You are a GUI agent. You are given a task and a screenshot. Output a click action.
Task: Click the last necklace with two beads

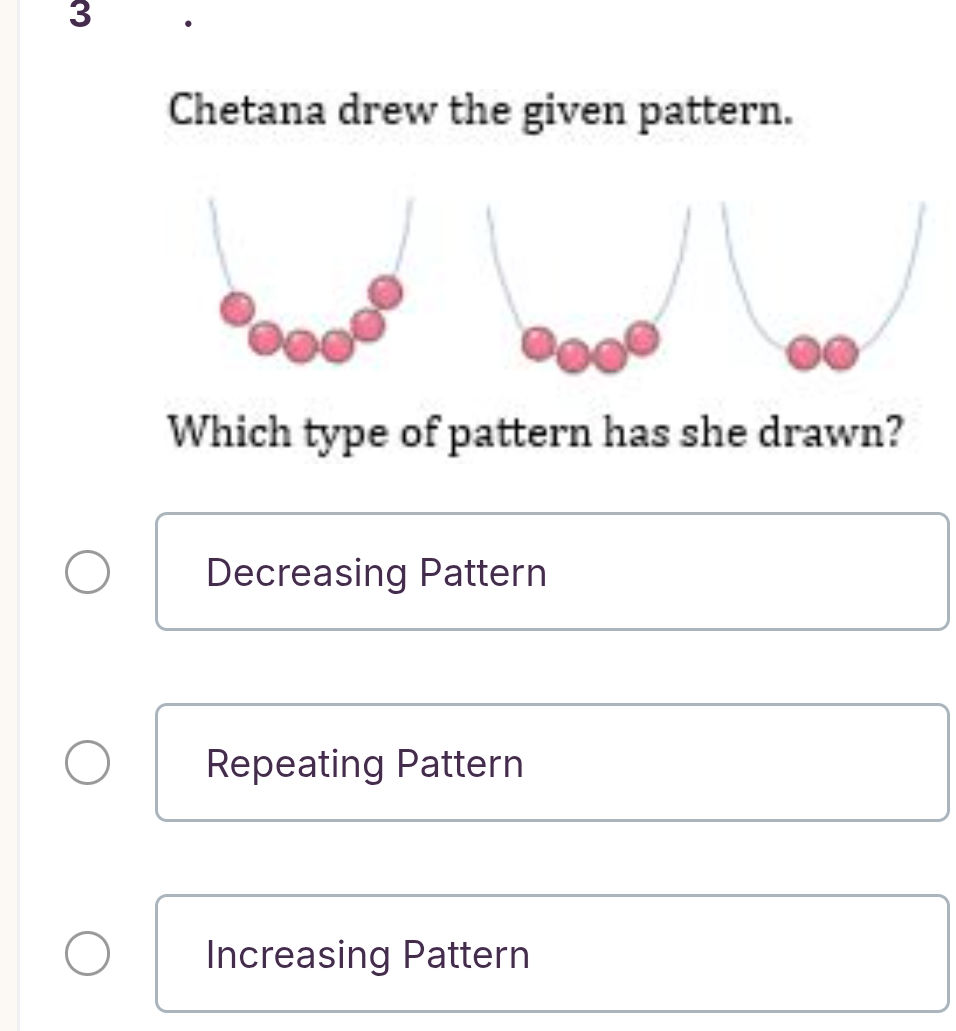click(820, 300)
